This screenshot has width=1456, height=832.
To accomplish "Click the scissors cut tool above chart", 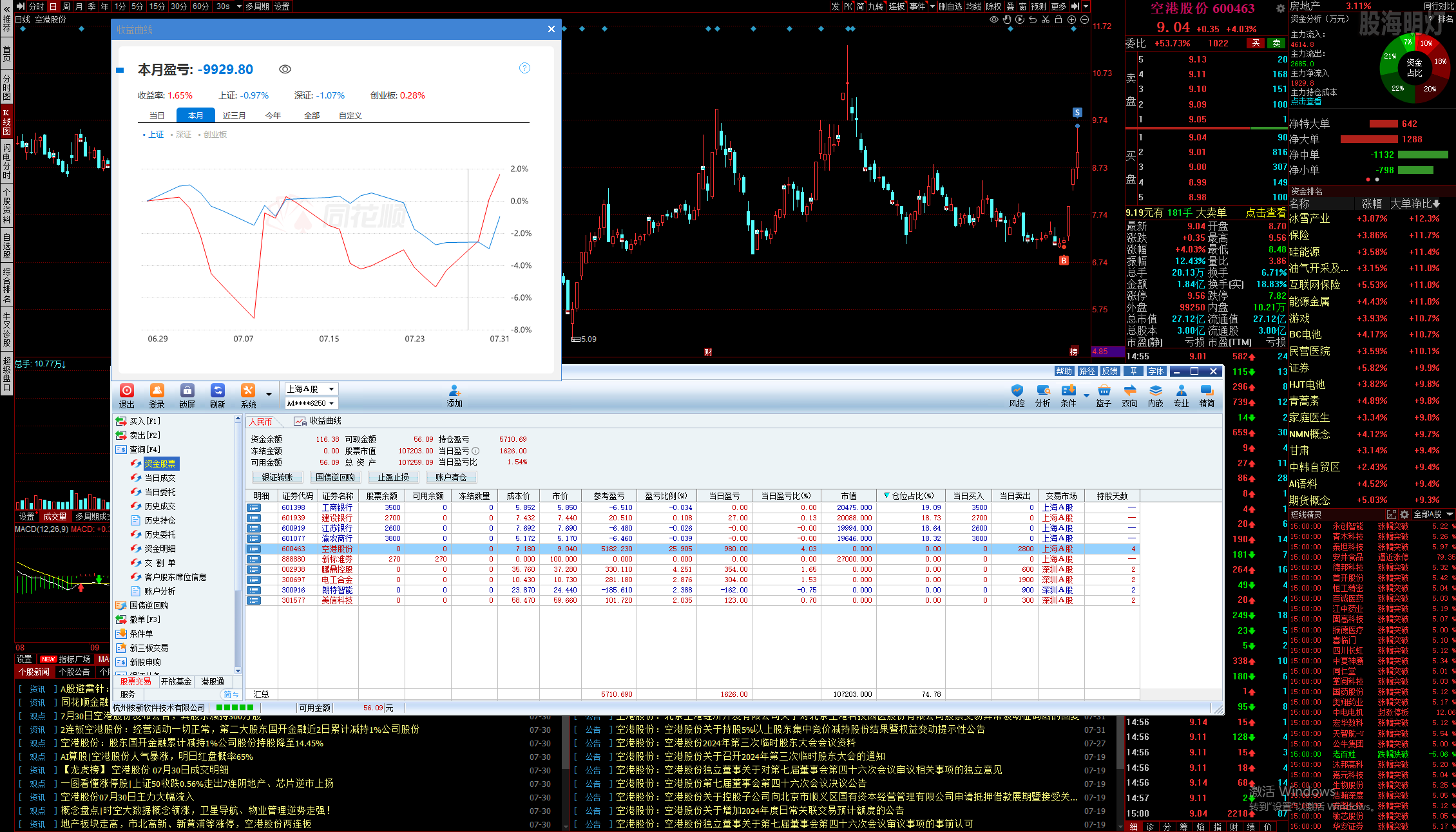I will (1046, 19).
